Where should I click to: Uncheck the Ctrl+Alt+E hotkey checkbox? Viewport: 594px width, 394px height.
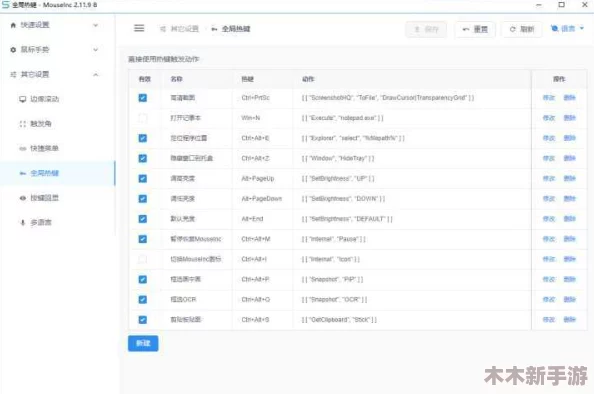[x=142, y=138]
